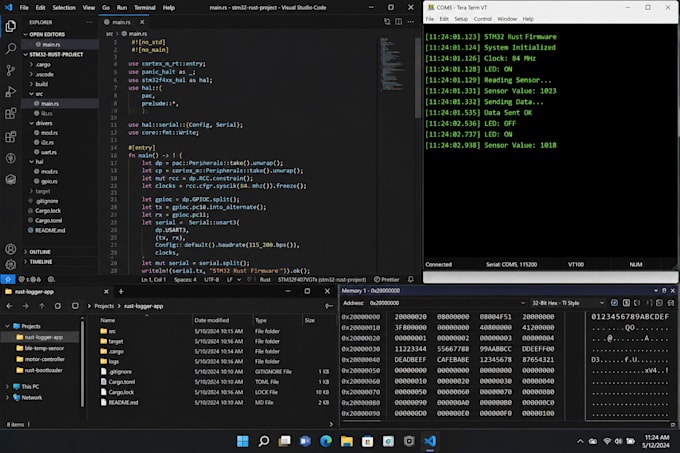Click DEADBEEF value in memory view
The height and width of the screenshot is (453, 680).
pyautogui.click(x=410, y=360)
